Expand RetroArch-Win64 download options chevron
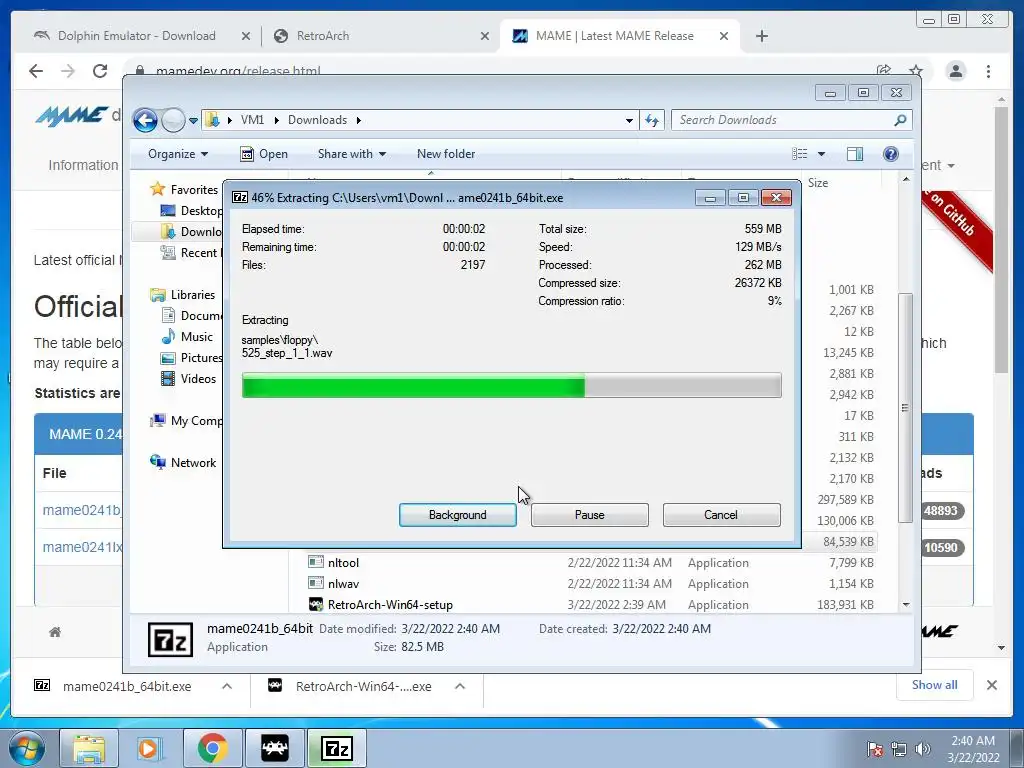The width and height of the screenshot is (1024, 768). pos(460,686)
